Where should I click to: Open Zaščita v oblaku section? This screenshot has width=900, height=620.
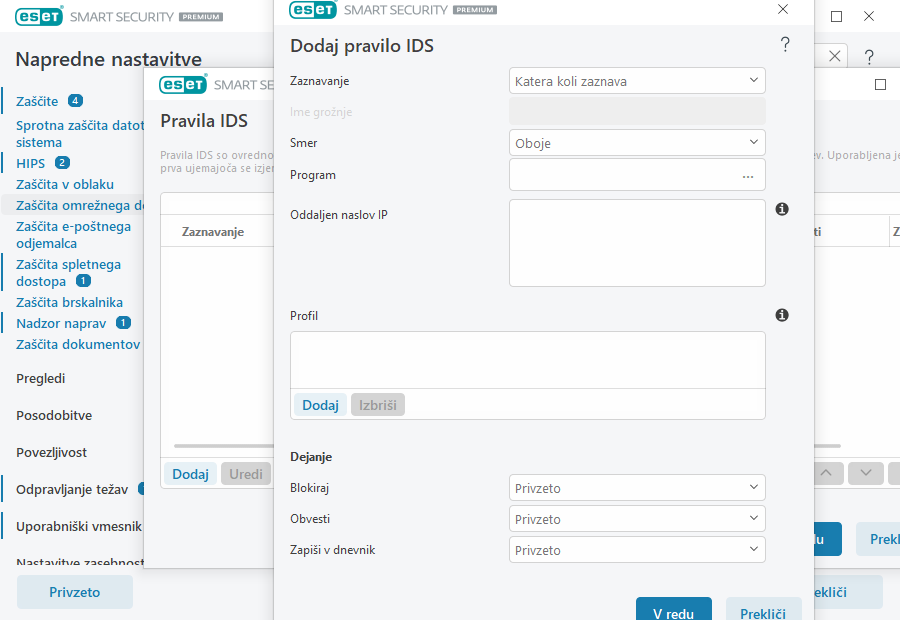coord(65,184)
